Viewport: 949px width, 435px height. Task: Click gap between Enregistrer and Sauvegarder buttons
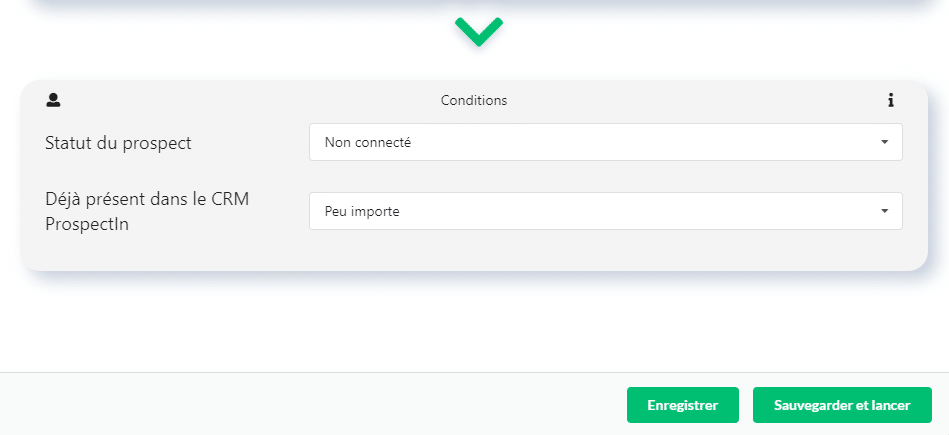point(746,405)
